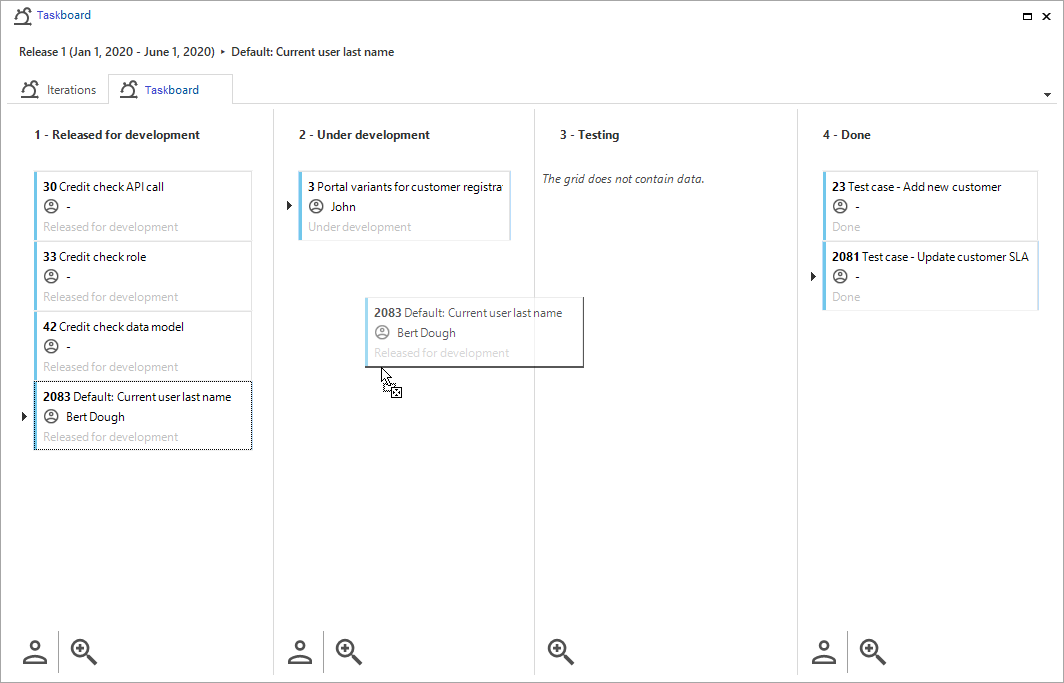Select card 30 Credit check API call
This screenshot has width=1064, height=683.
click(143, 206)
